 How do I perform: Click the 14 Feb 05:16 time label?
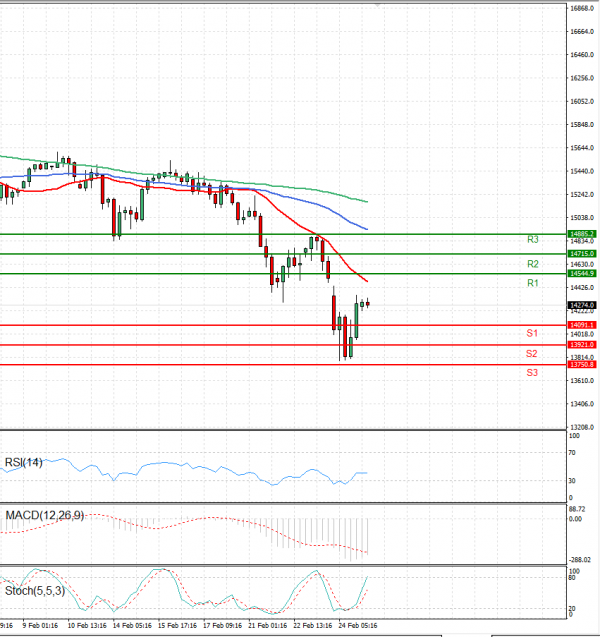point(132,625)
